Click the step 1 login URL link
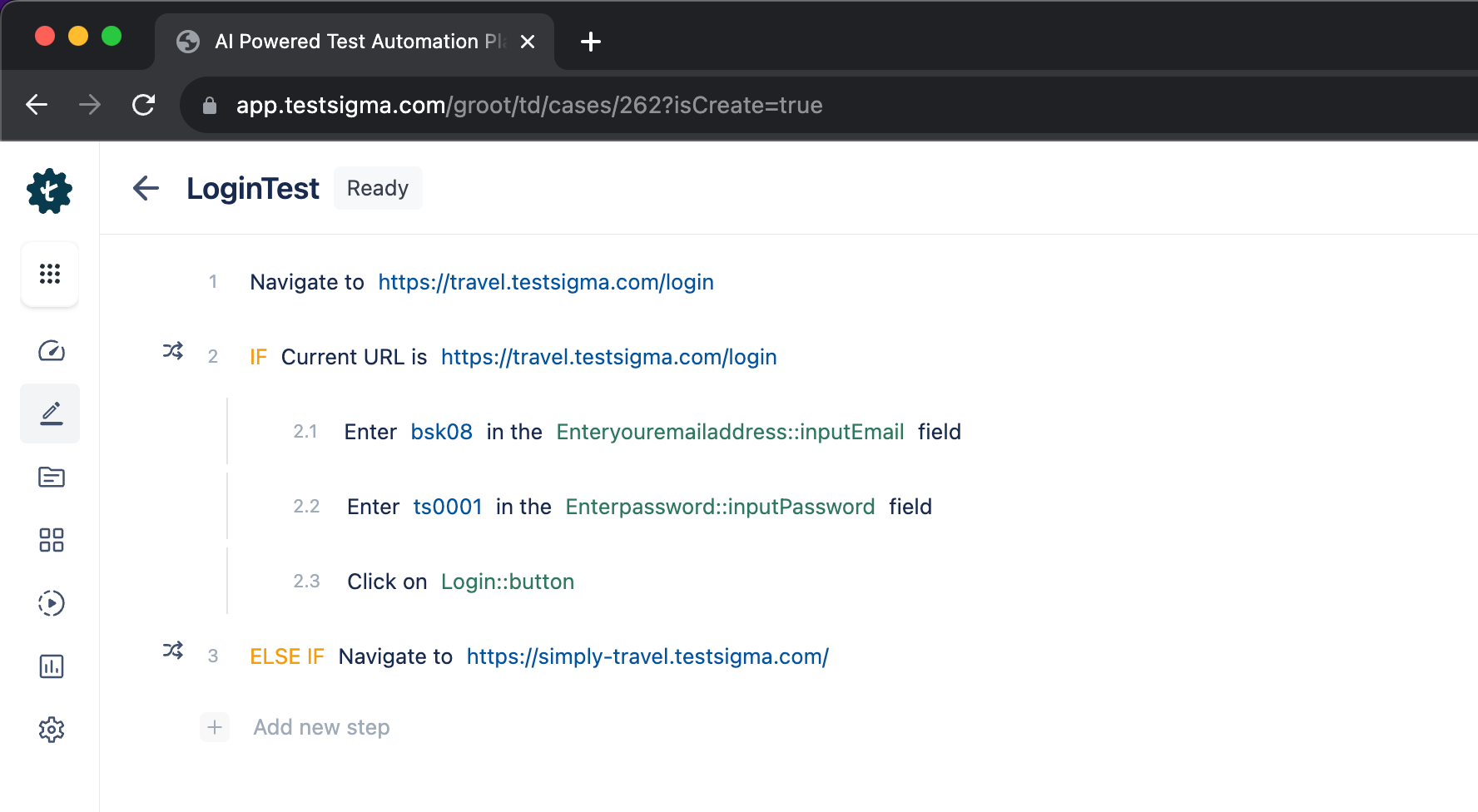Image resolution: width=1478 pixels, height=812 pixels. pos(546,282)
